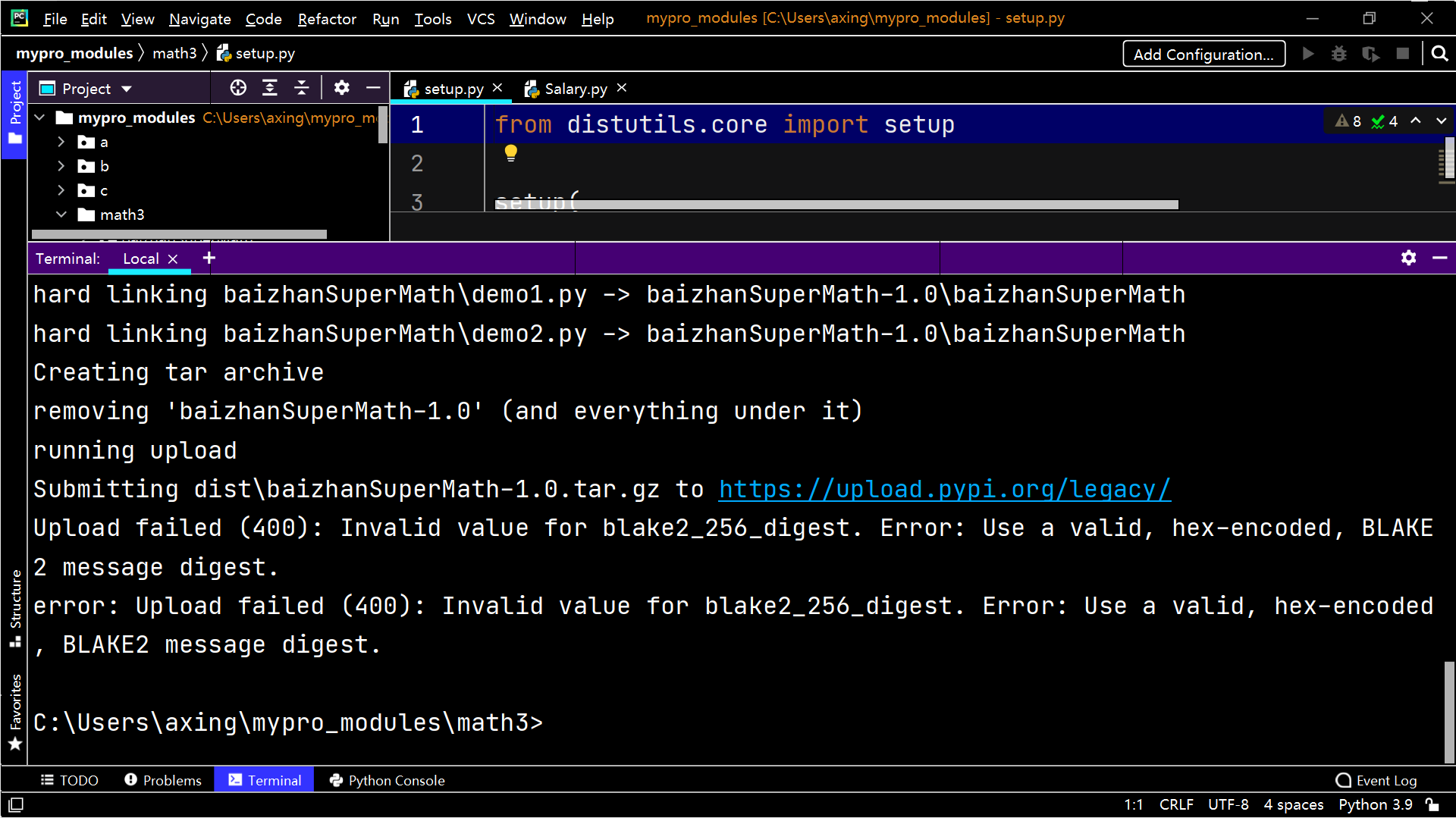Collapse the mypro_modules root folder
The height and width of the screenshot is (818, 1456).
click(40, 118)
